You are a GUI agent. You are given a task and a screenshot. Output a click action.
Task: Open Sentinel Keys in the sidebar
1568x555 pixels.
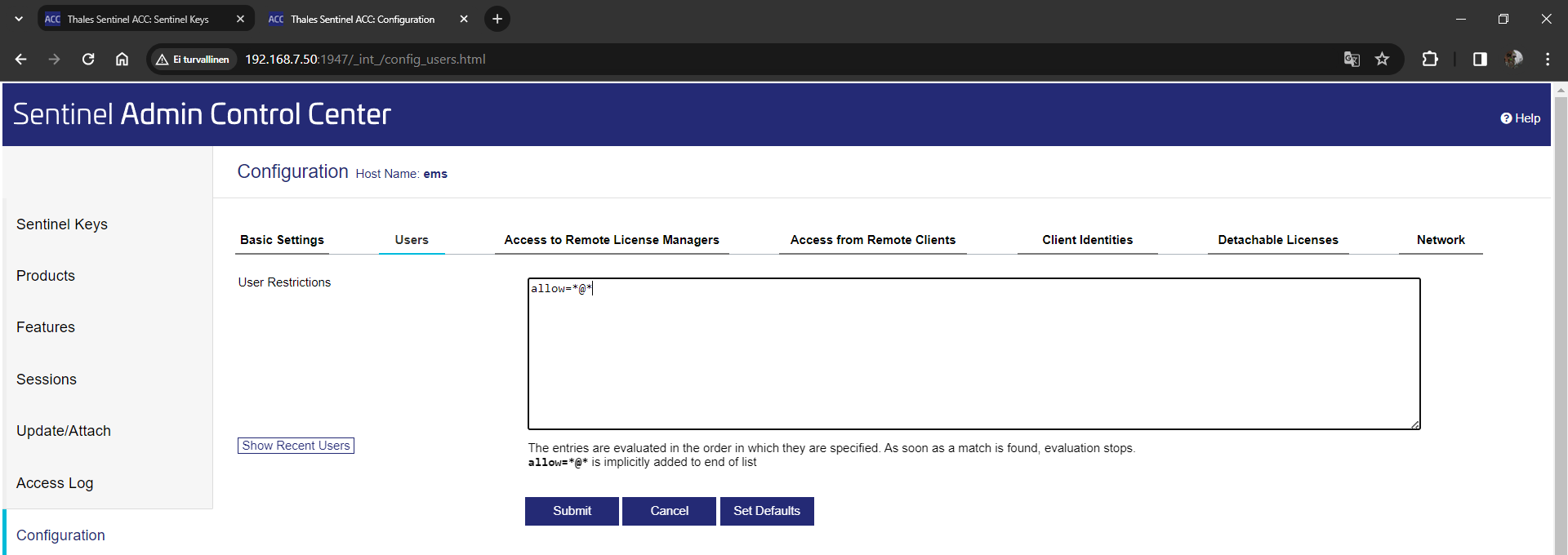coord(62,224)
